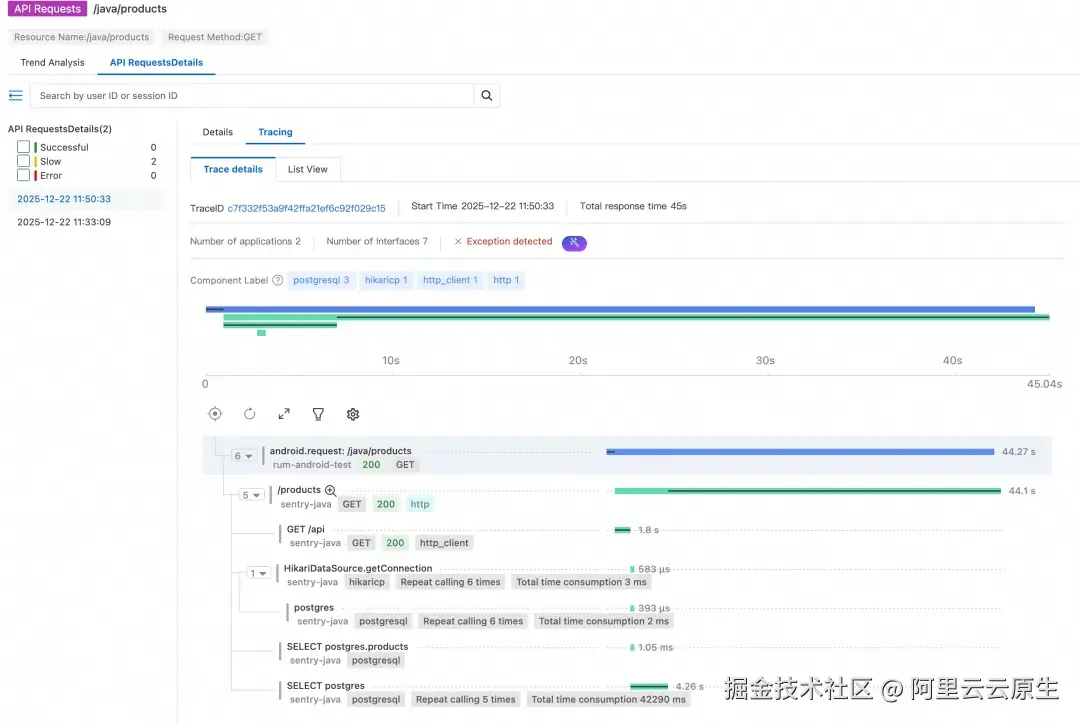Click the 30s timeline axis label
Screen dimensions: 1080x723
point(765,361)
